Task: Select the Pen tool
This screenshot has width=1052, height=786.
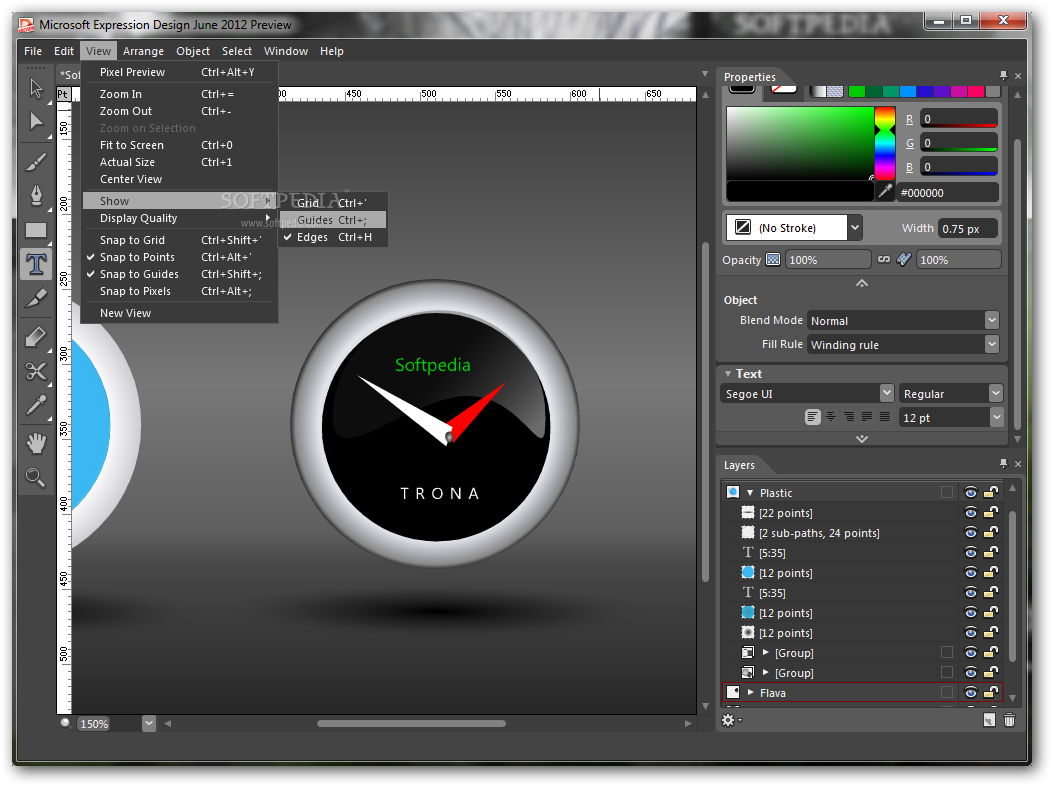Action: pos(36,196)
